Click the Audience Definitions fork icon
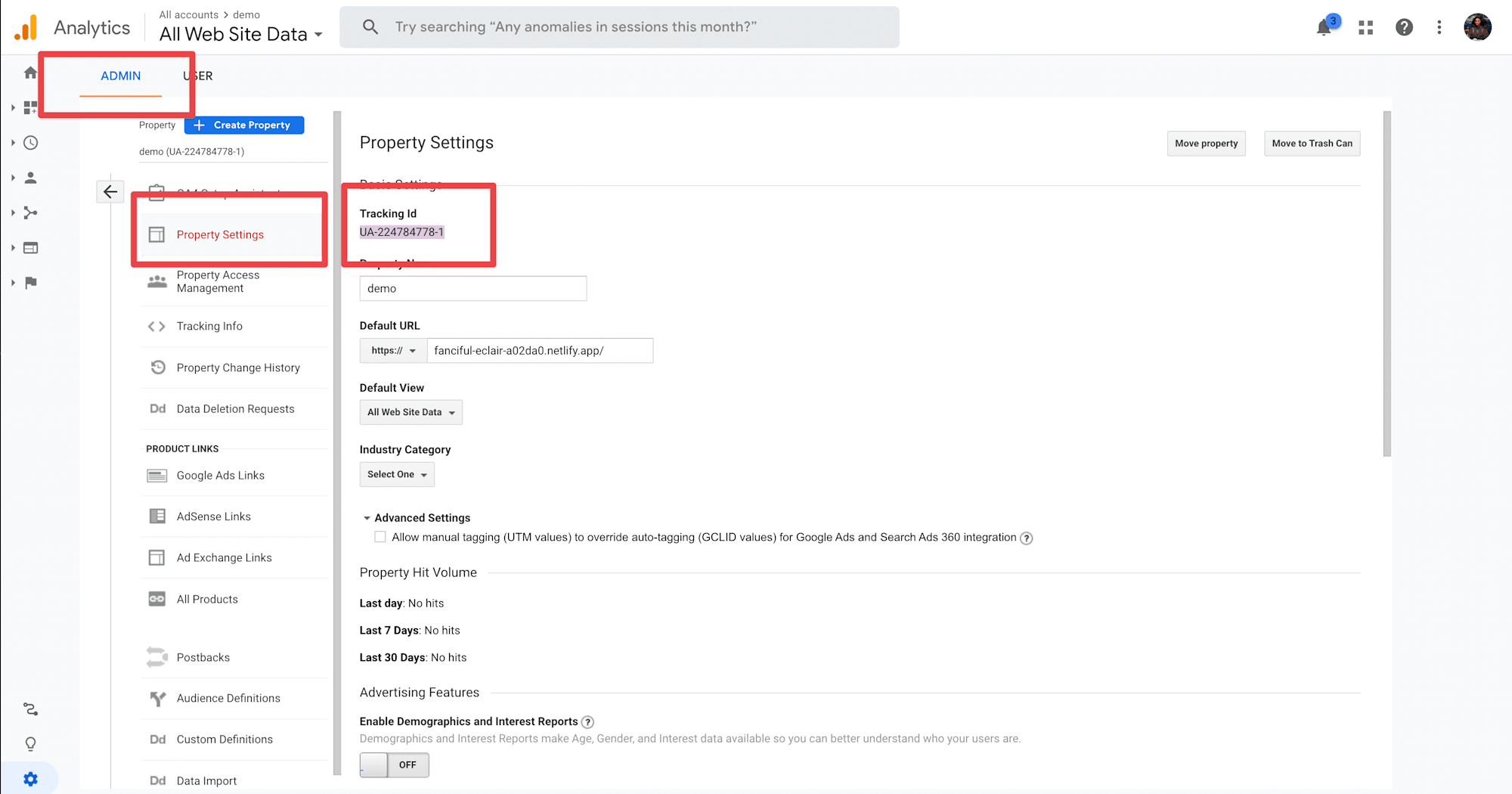 click(x=157, y=699)
